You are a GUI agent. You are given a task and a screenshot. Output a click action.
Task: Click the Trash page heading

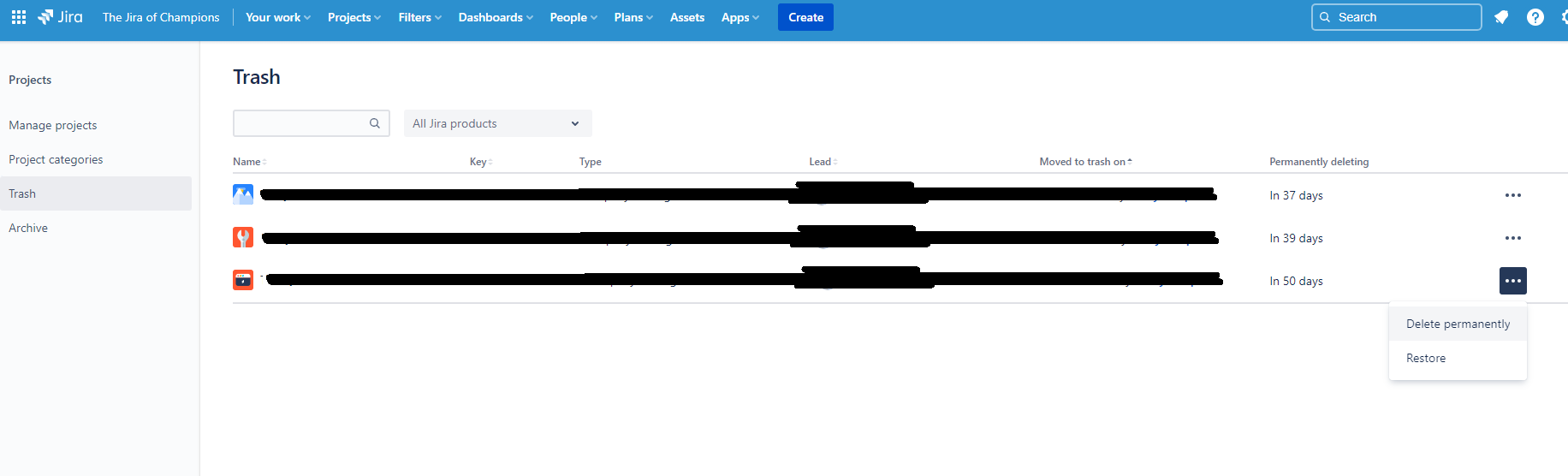point(257,77)
